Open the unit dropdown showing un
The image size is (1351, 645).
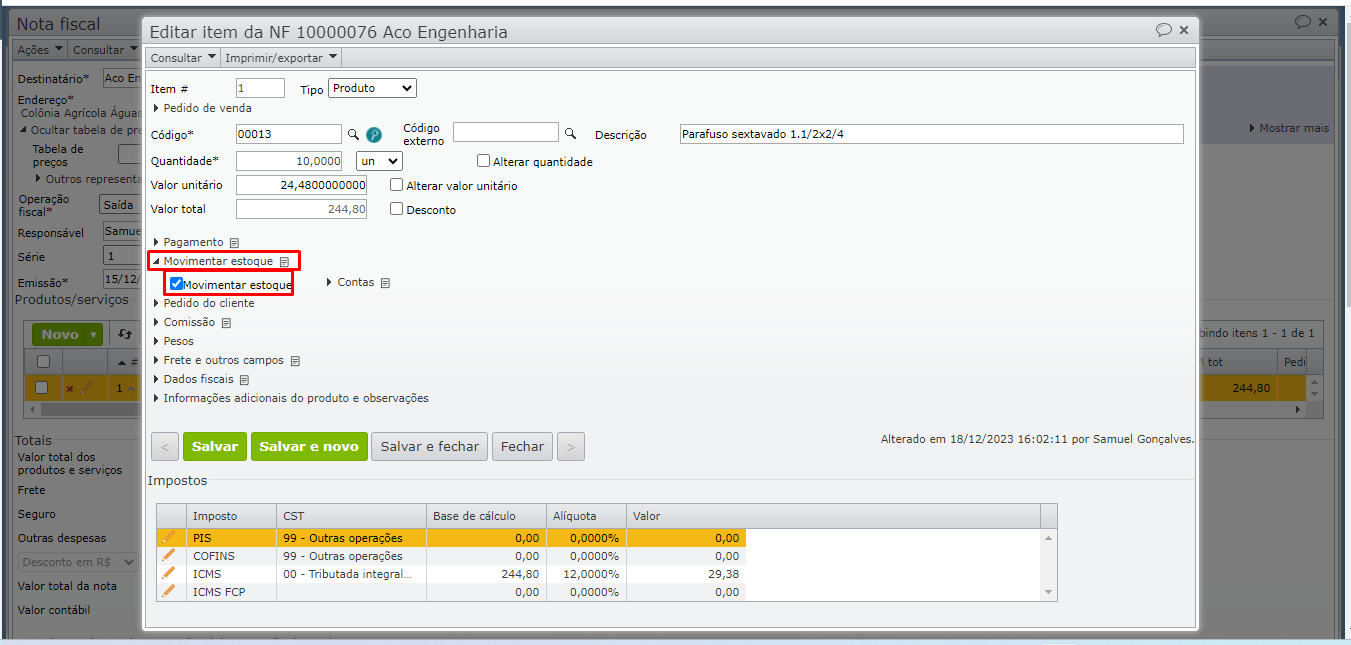click(379, 161)
